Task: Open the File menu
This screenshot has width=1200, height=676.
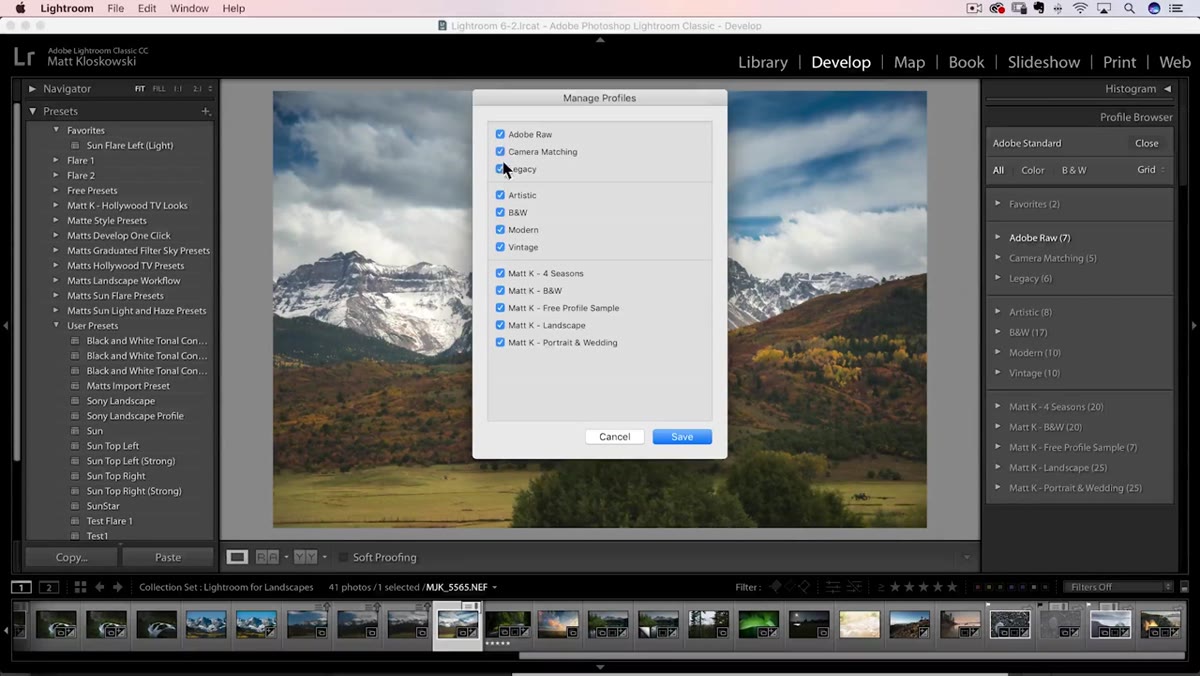Action: click(x=116, y=8)
